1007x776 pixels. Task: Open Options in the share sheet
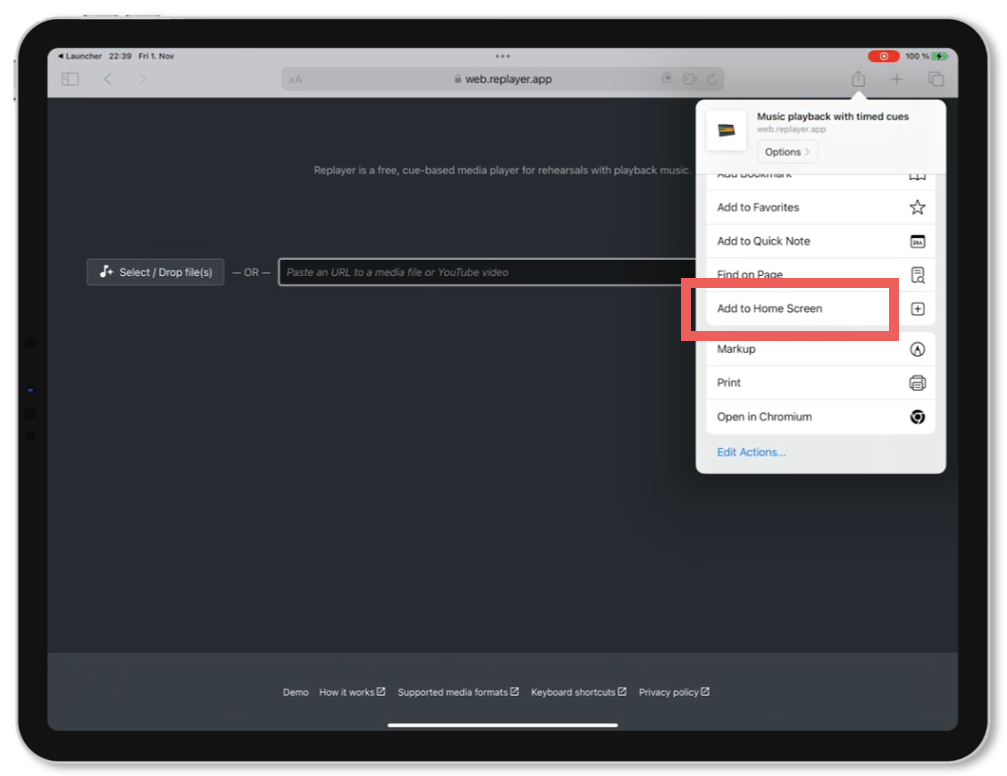click(787, 152)
